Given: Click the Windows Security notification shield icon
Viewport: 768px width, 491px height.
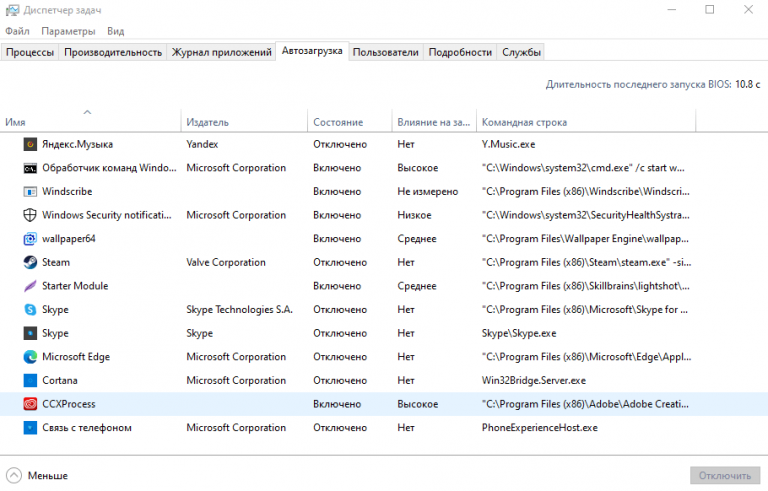Looking at the screenshot, I should tap(30, 215).
